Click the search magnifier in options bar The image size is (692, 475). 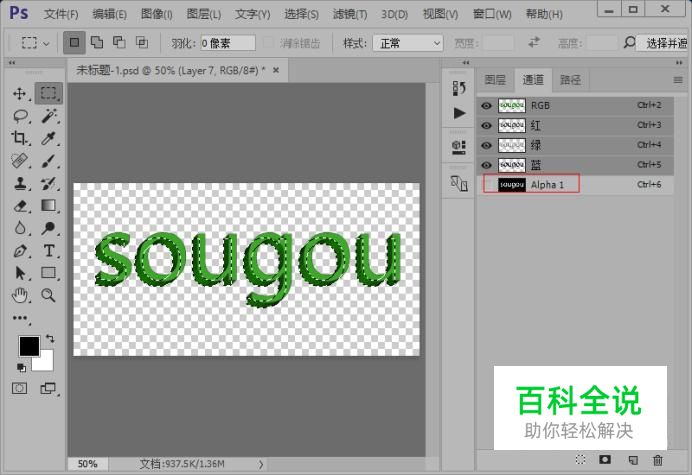(x=629, y=43)
